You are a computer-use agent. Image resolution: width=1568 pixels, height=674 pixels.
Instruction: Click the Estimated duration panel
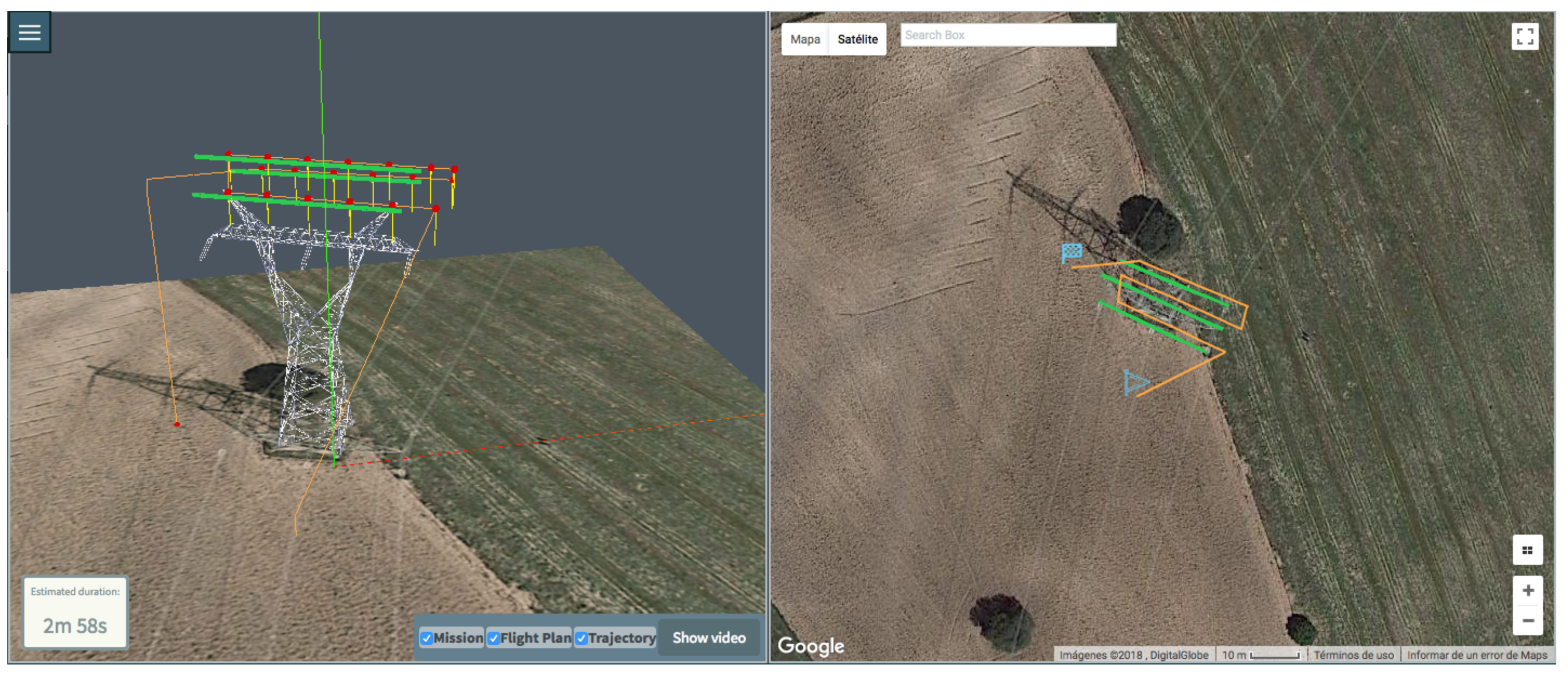pos(75,612)
